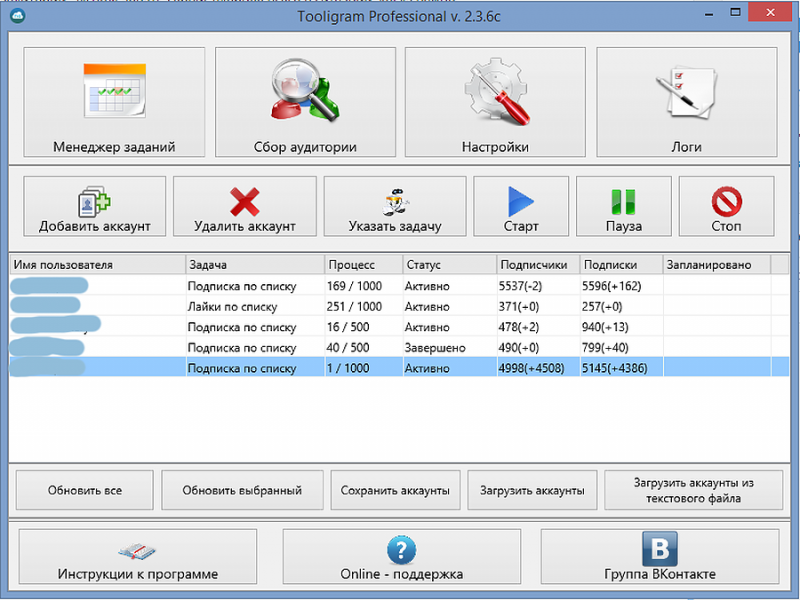
Task: Open Группа ВКонтакте link
Action: (x=659, y=558)
